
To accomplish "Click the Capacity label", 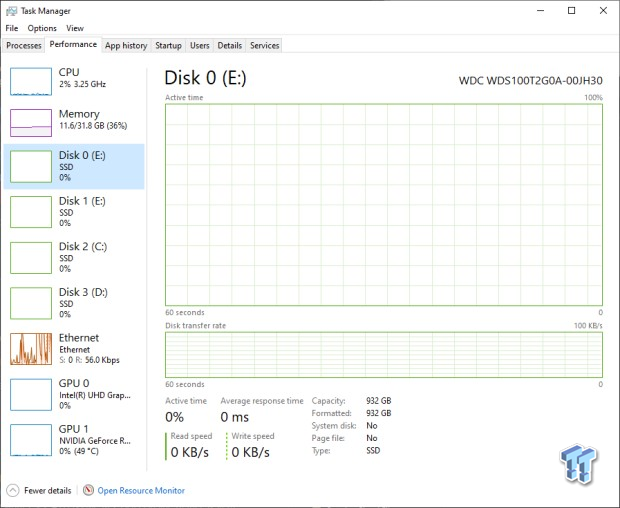I will (329, 401).
